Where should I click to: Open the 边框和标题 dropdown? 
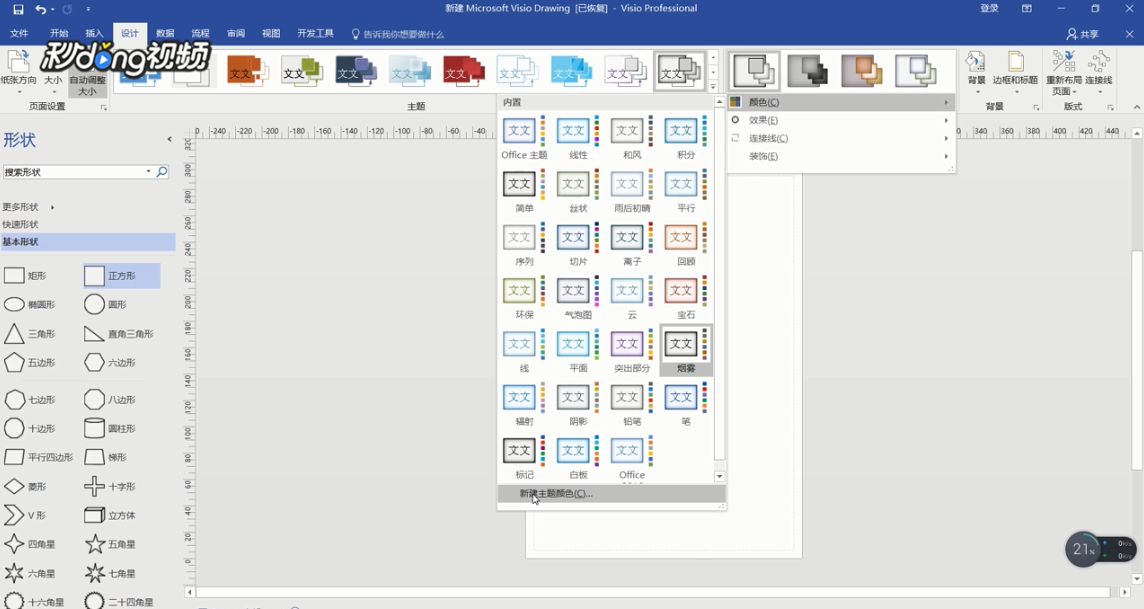click(1015, 71)
